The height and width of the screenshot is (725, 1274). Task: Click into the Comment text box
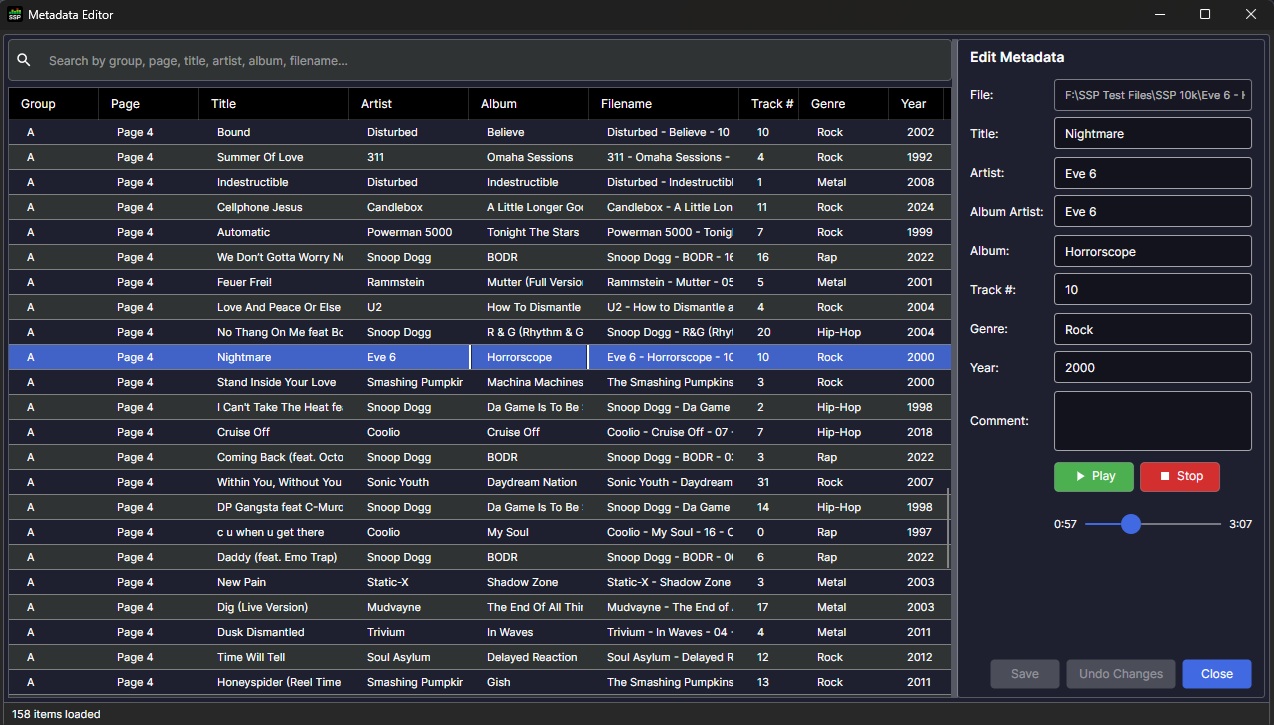[x=1153, y=421]
